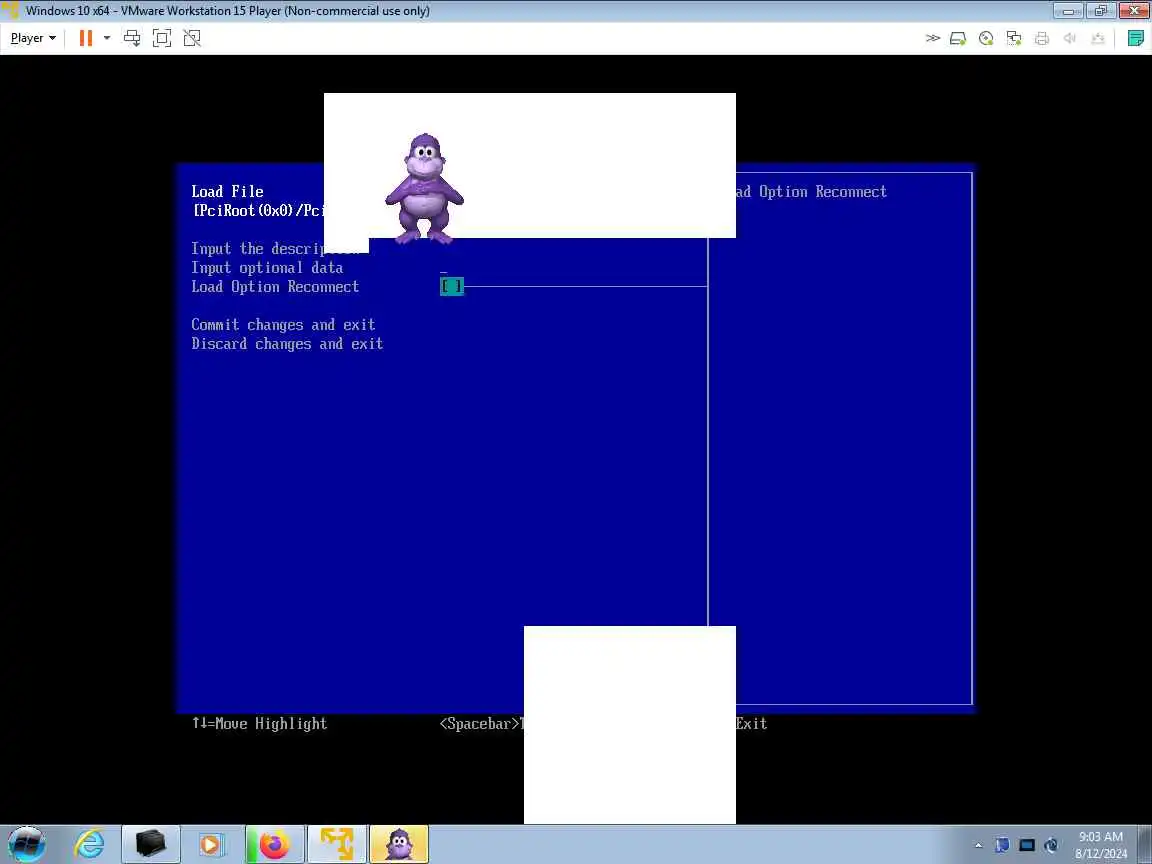1152x864 pixels.
Task: Open the Player menu
Action: pos(33,38)
